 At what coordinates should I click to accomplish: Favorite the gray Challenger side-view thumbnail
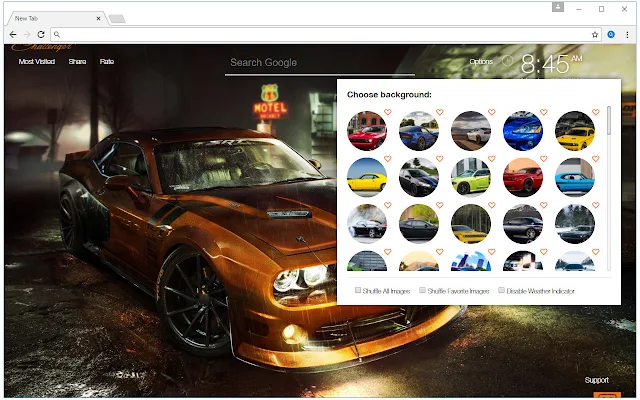(x=544, y=205)
